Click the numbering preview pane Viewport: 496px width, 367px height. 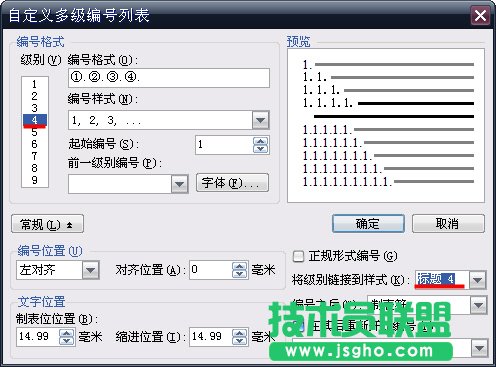click(386, 125)
